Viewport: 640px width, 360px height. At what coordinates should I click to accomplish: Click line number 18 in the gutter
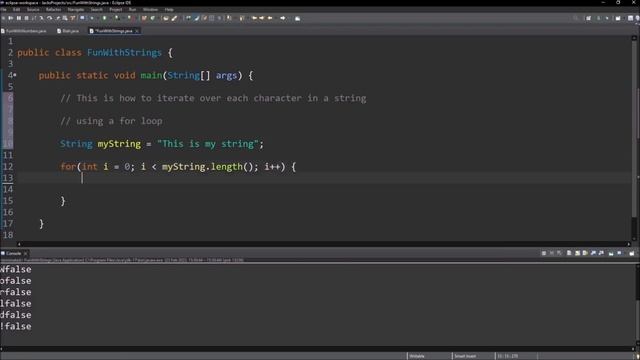[x=8, y=235]
